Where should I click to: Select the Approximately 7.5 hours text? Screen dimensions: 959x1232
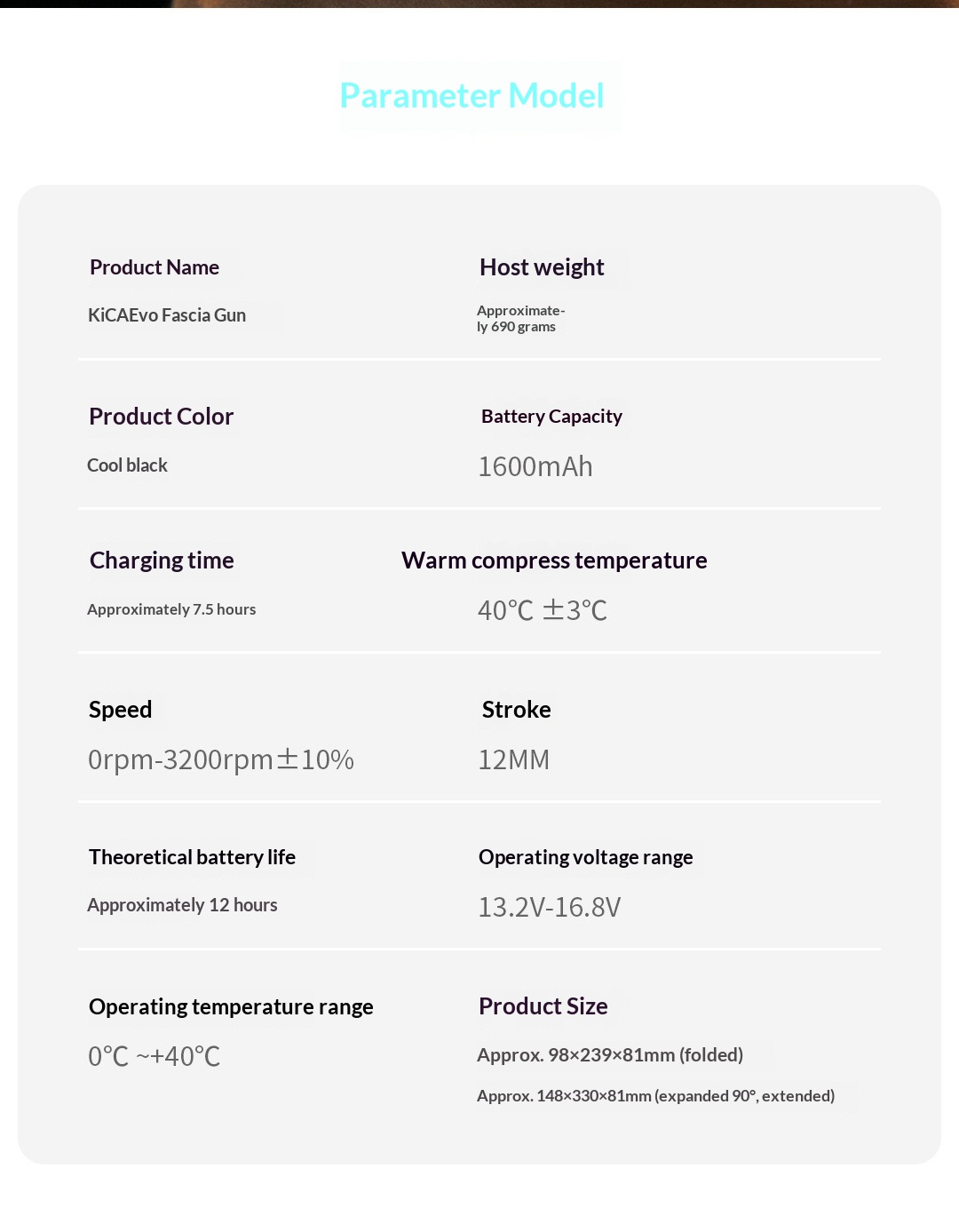click(171, 609)
